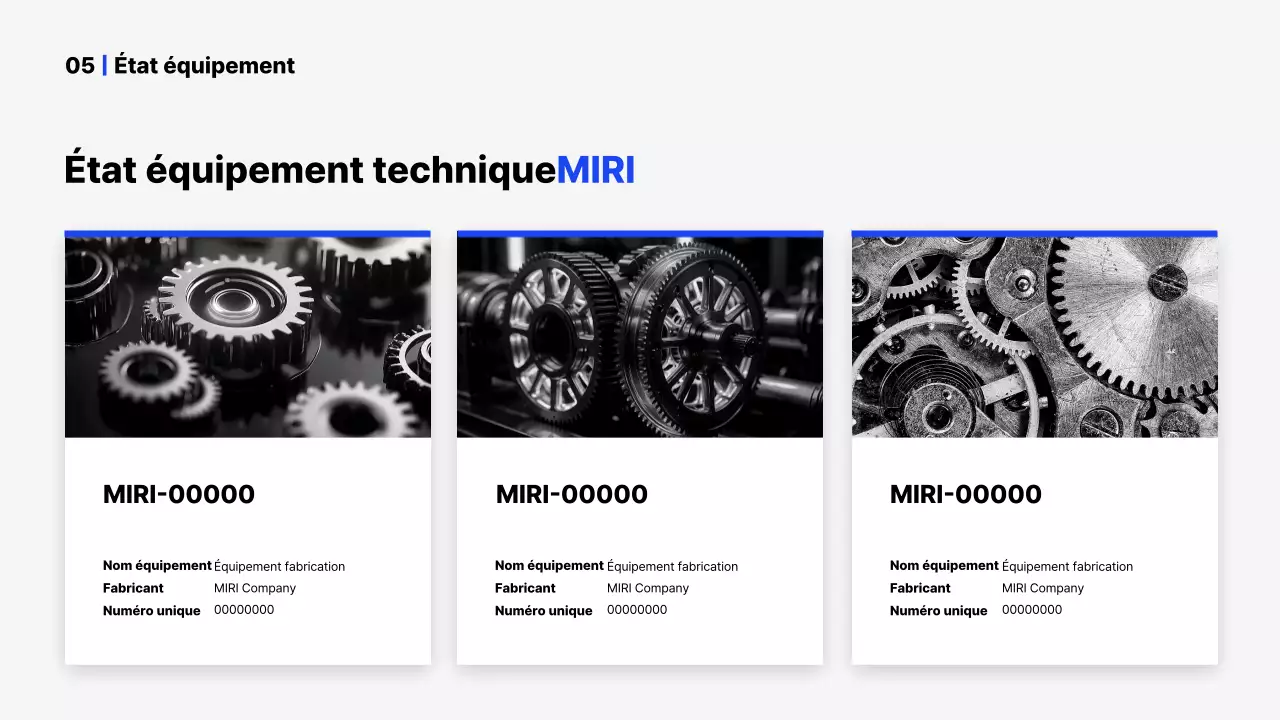This screenshot has width=1280, height=720.
Task: Click 'Équipement fabrication' value on the first card
Action: point(281,566)
